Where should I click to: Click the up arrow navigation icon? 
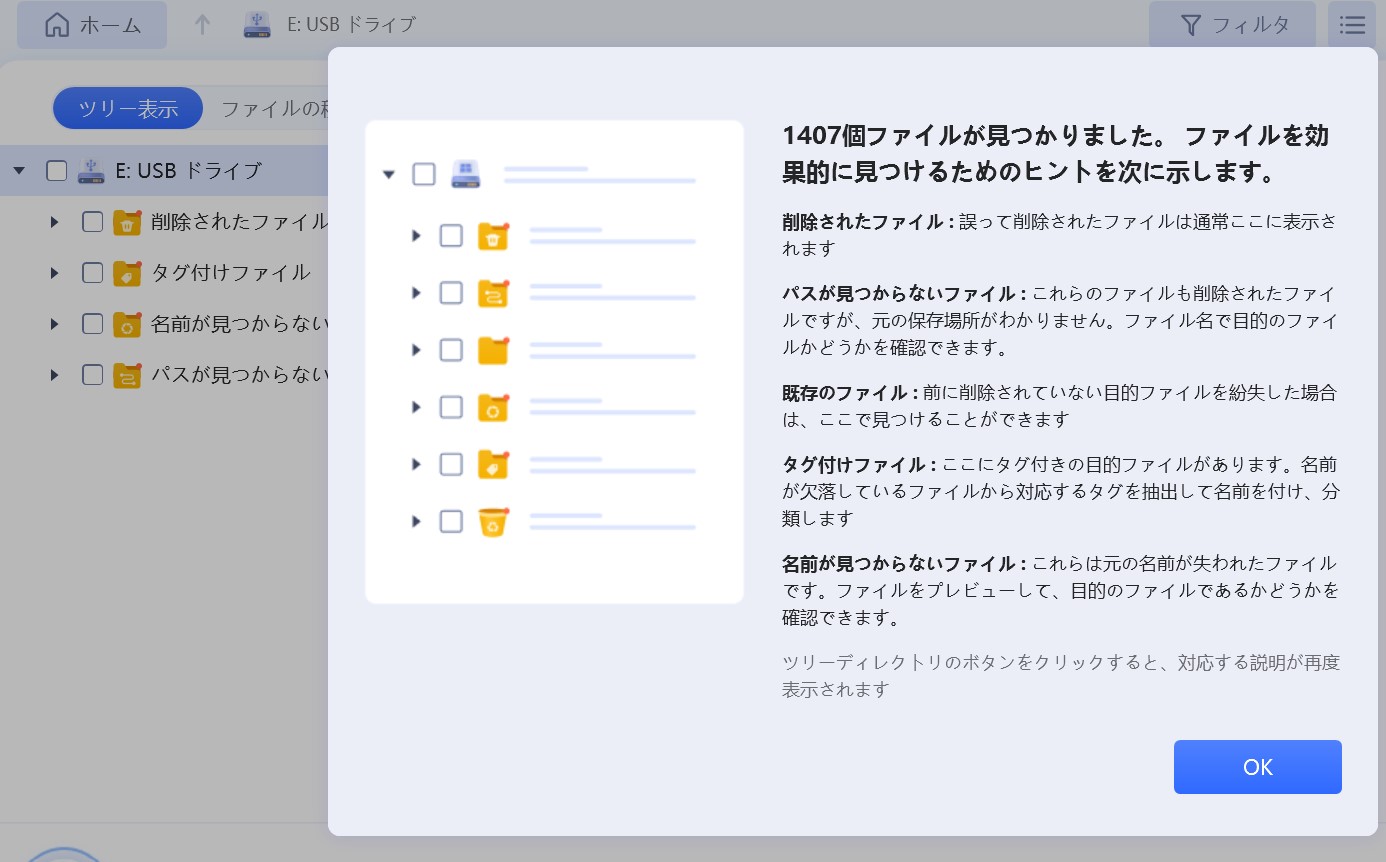(202, 25)
